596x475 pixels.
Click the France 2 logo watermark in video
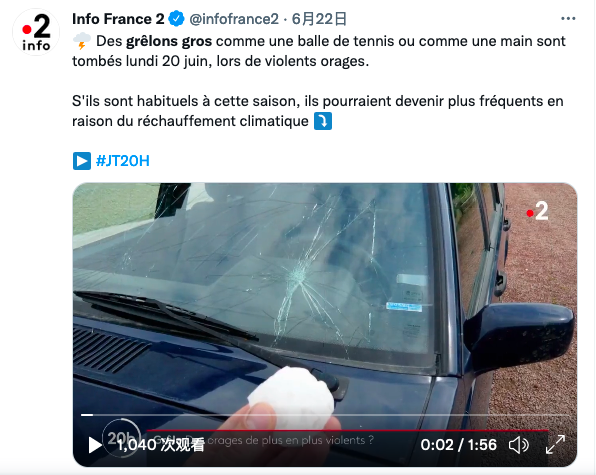[537, 211]
